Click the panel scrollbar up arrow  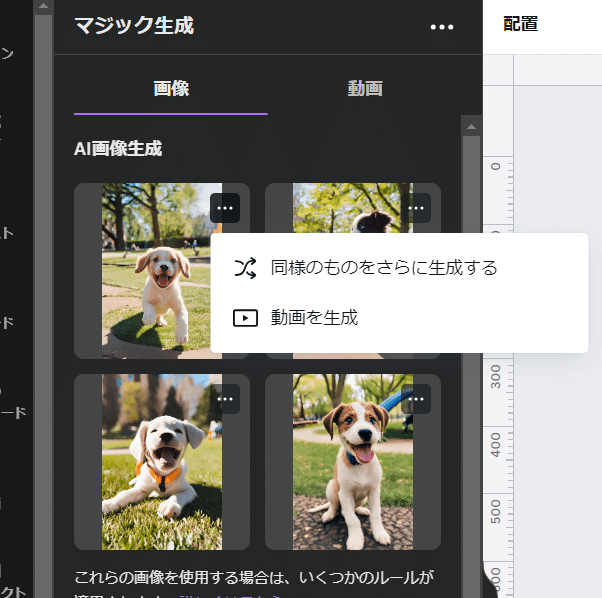tap(471, 126)
